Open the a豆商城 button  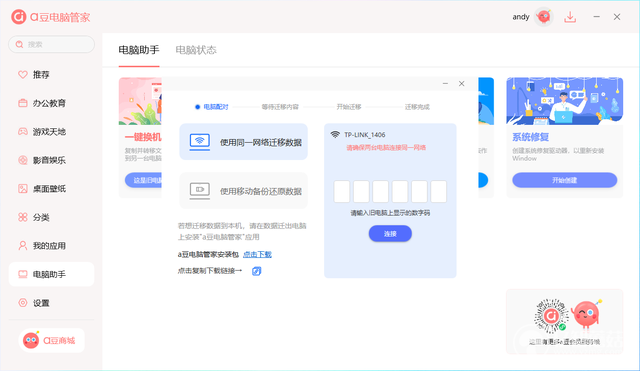click(x=51, y=340)
